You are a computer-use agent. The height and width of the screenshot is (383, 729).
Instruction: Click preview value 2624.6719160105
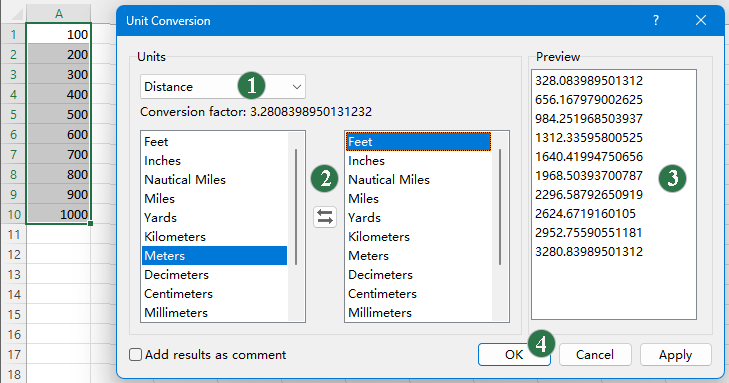point(585,214)
